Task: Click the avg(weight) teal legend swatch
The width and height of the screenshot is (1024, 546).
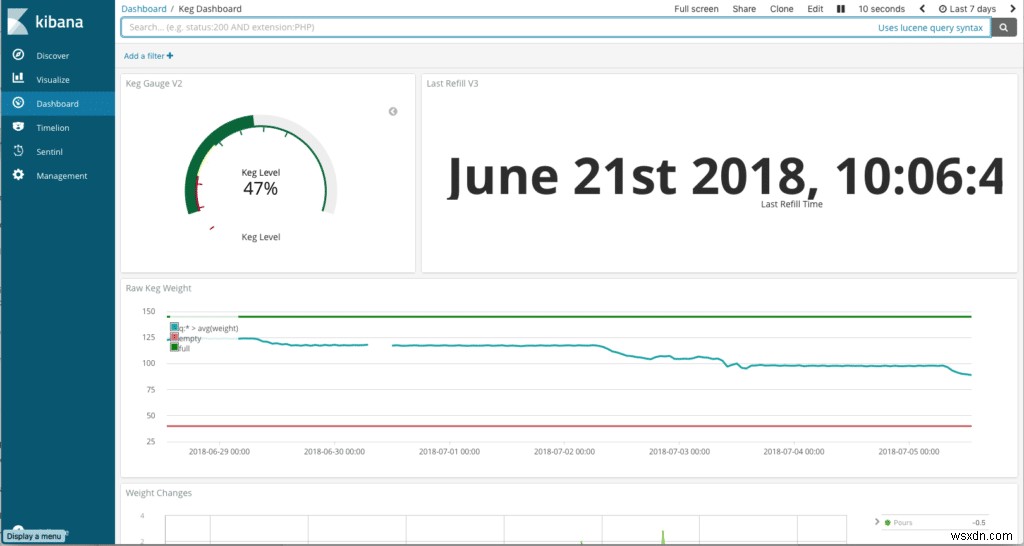Action: [x=174, y=327]
